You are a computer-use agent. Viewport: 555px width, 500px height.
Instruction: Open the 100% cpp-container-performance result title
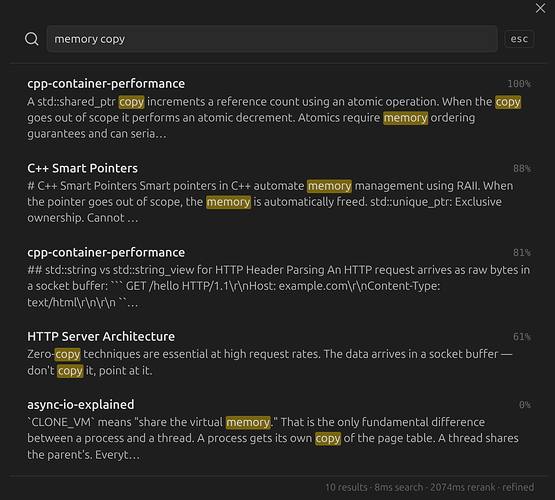[x=106, y=84]
